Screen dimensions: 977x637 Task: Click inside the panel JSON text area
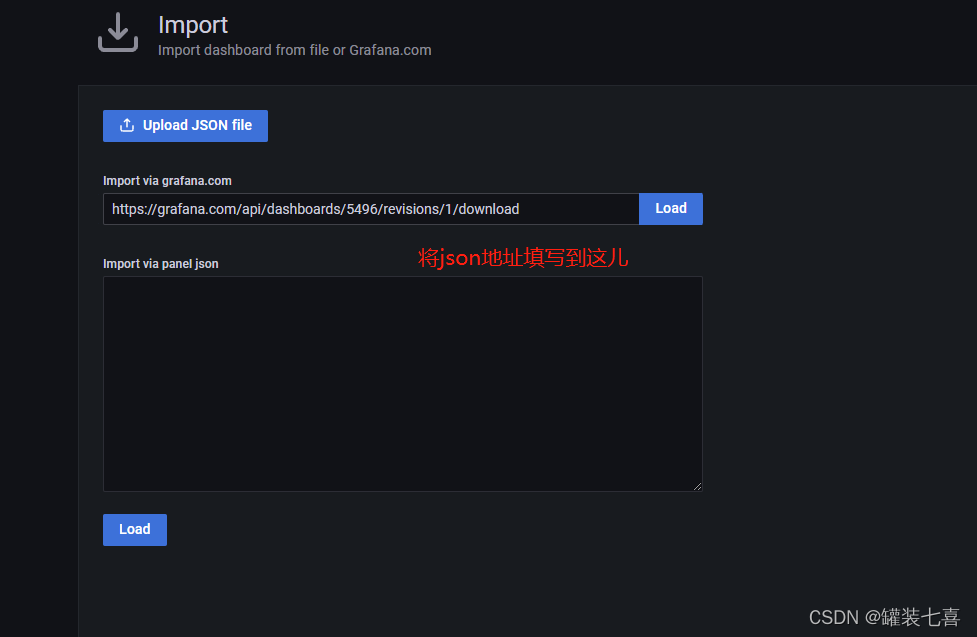click(403, 384)
